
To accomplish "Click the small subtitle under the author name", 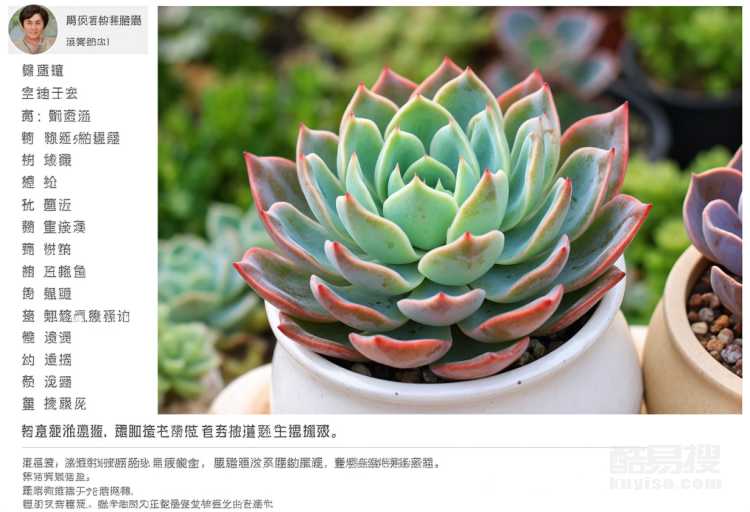I will click(x=88, y=42).
